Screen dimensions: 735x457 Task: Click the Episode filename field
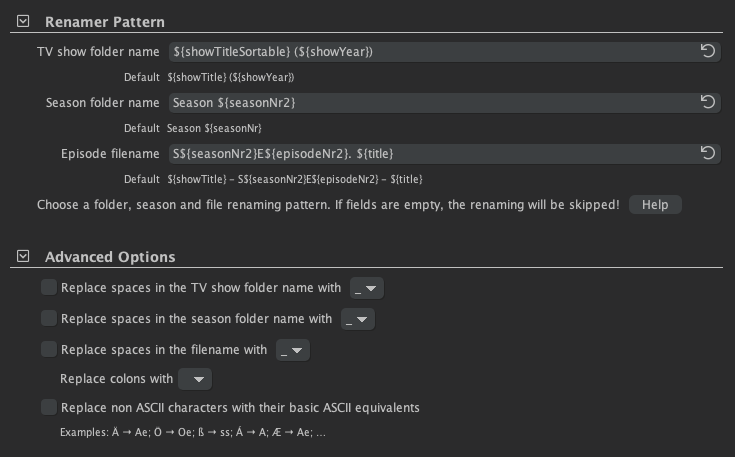point(430,153)
